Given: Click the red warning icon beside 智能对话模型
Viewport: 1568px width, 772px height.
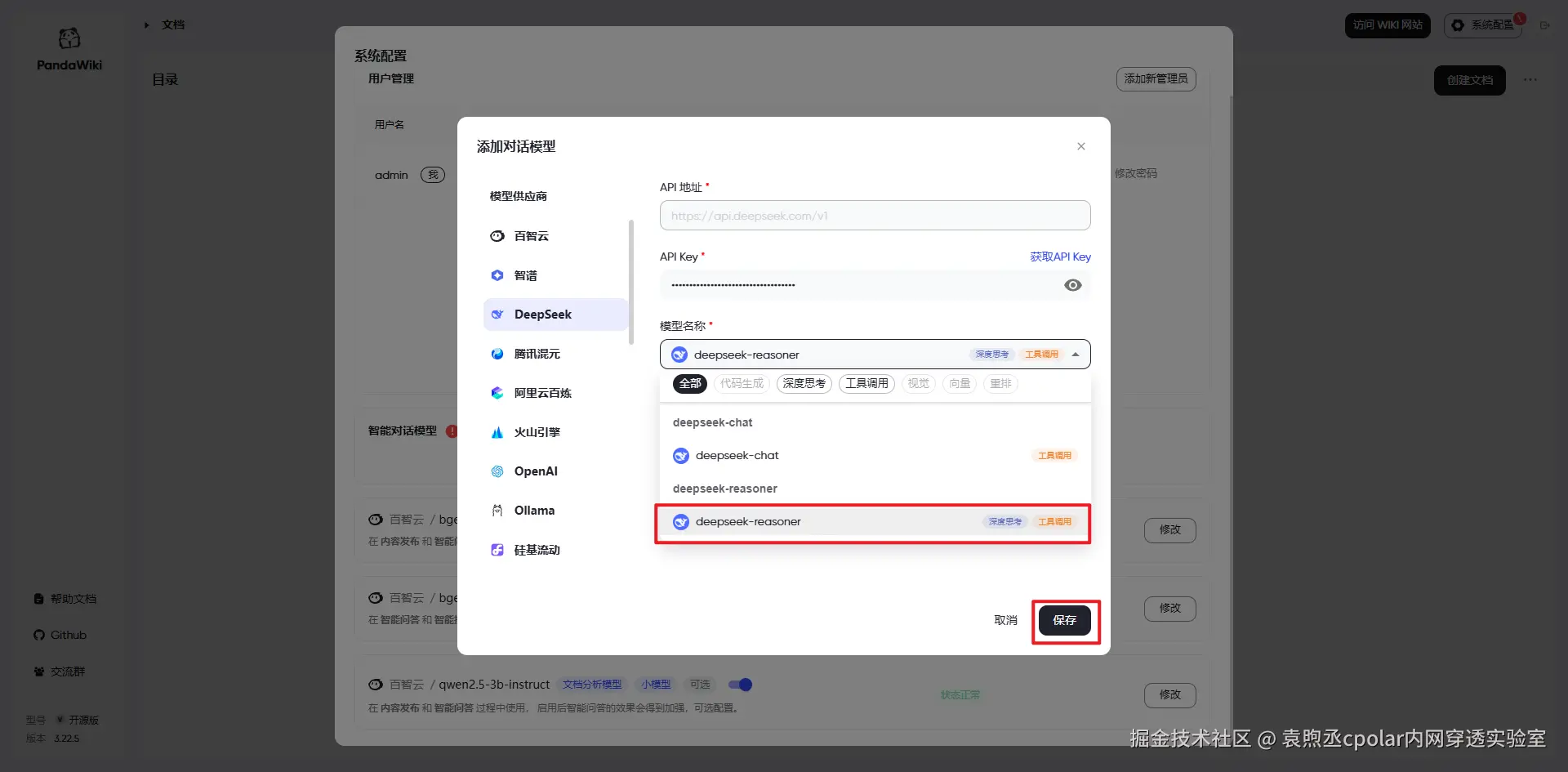Looking at the screenshot, I should (x=452, y=431).
